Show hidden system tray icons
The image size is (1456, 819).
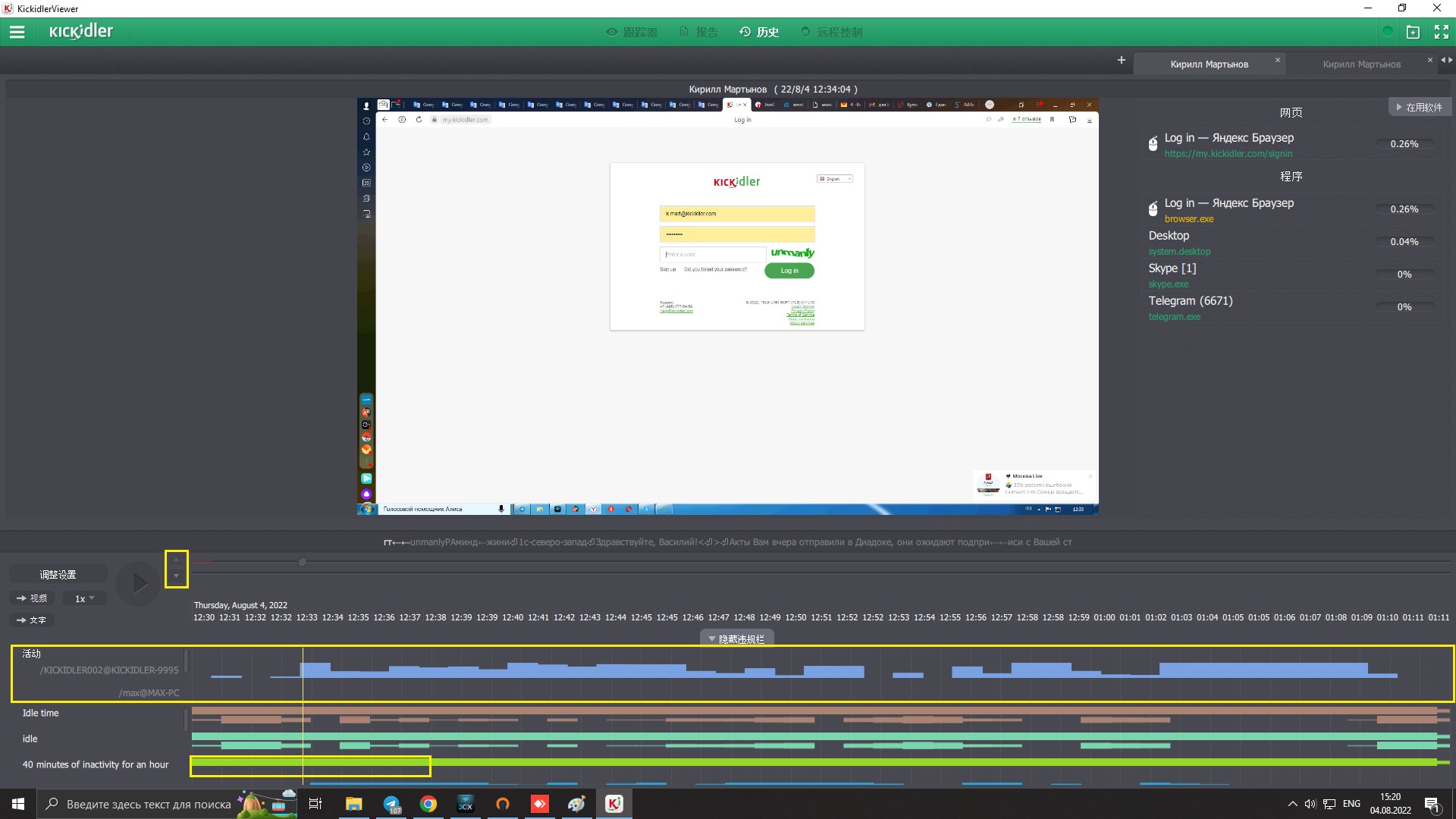(1292, 804)
